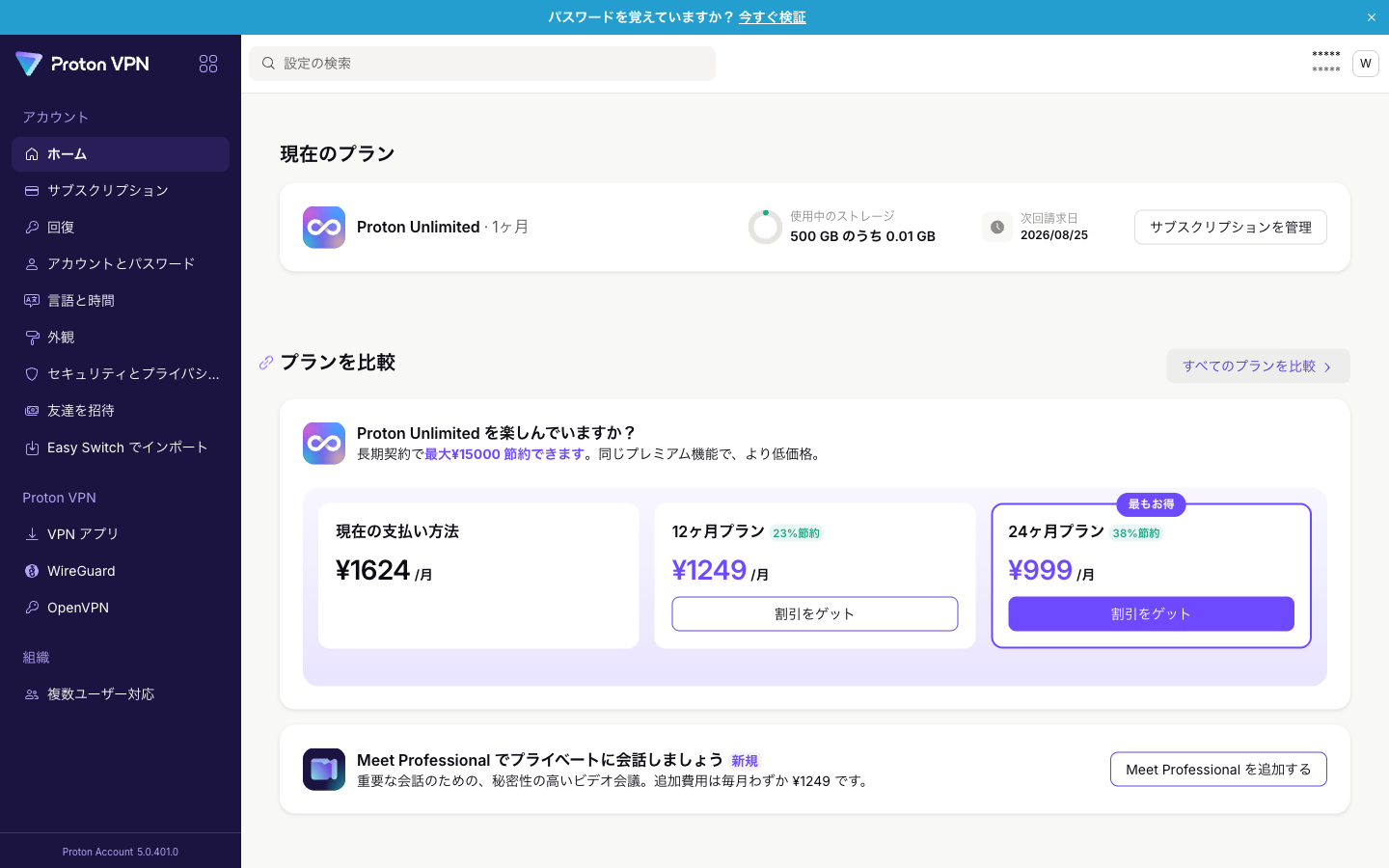This screenshot has width=1389, height=868.
Task: Click the Subscription card icon
Action: coord(32,191)
